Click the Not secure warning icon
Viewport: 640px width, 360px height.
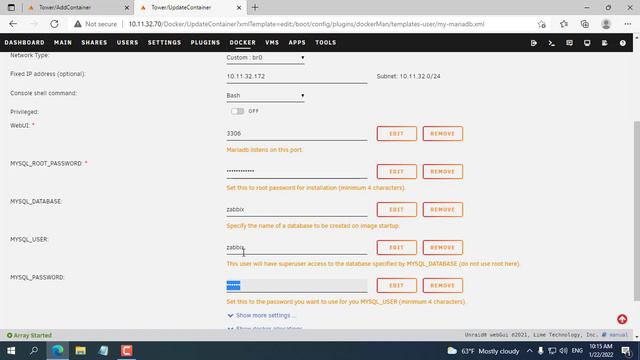(78, 24)
